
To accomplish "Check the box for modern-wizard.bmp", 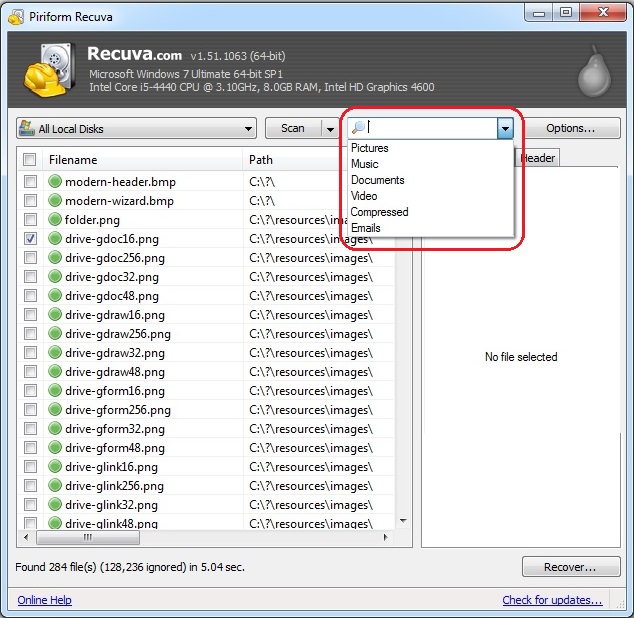I will click(x=30, y=200).
